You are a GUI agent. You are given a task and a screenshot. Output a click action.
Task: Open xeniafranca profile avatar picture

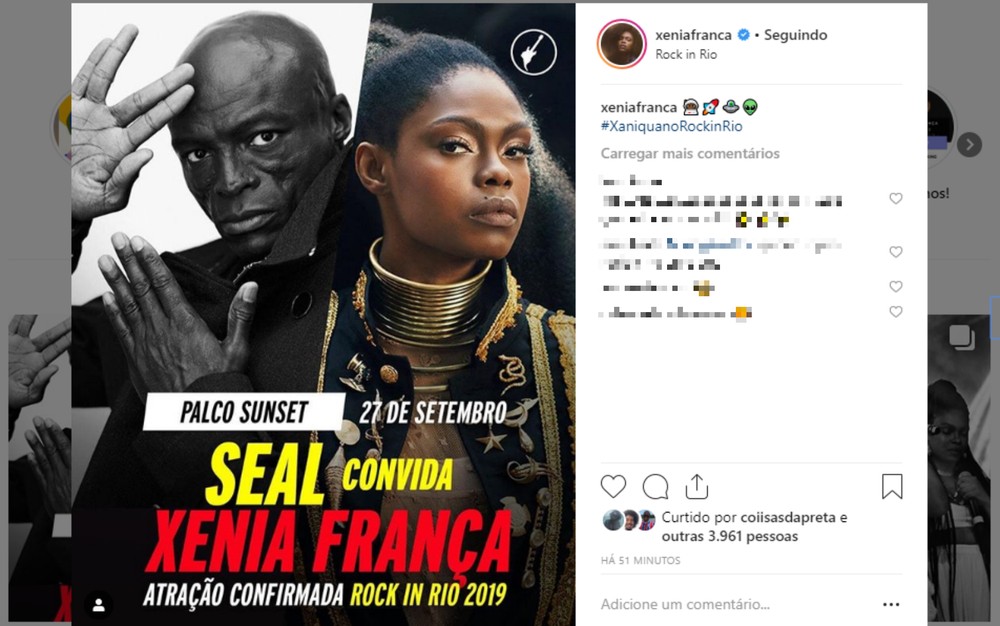tap(622, 43)
